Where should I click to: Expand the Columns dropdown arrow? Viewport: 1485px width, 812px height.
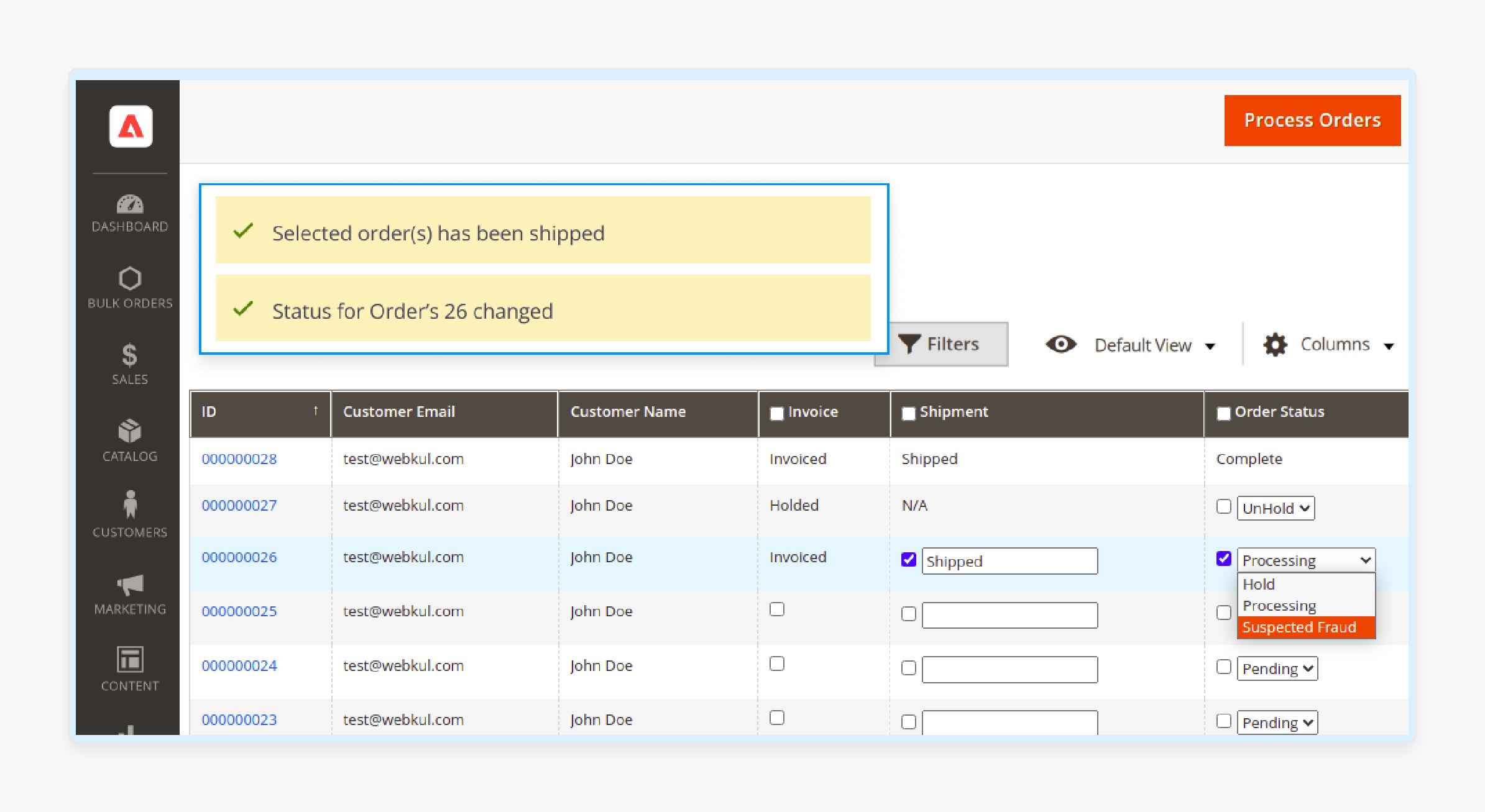coord(1389,346)
